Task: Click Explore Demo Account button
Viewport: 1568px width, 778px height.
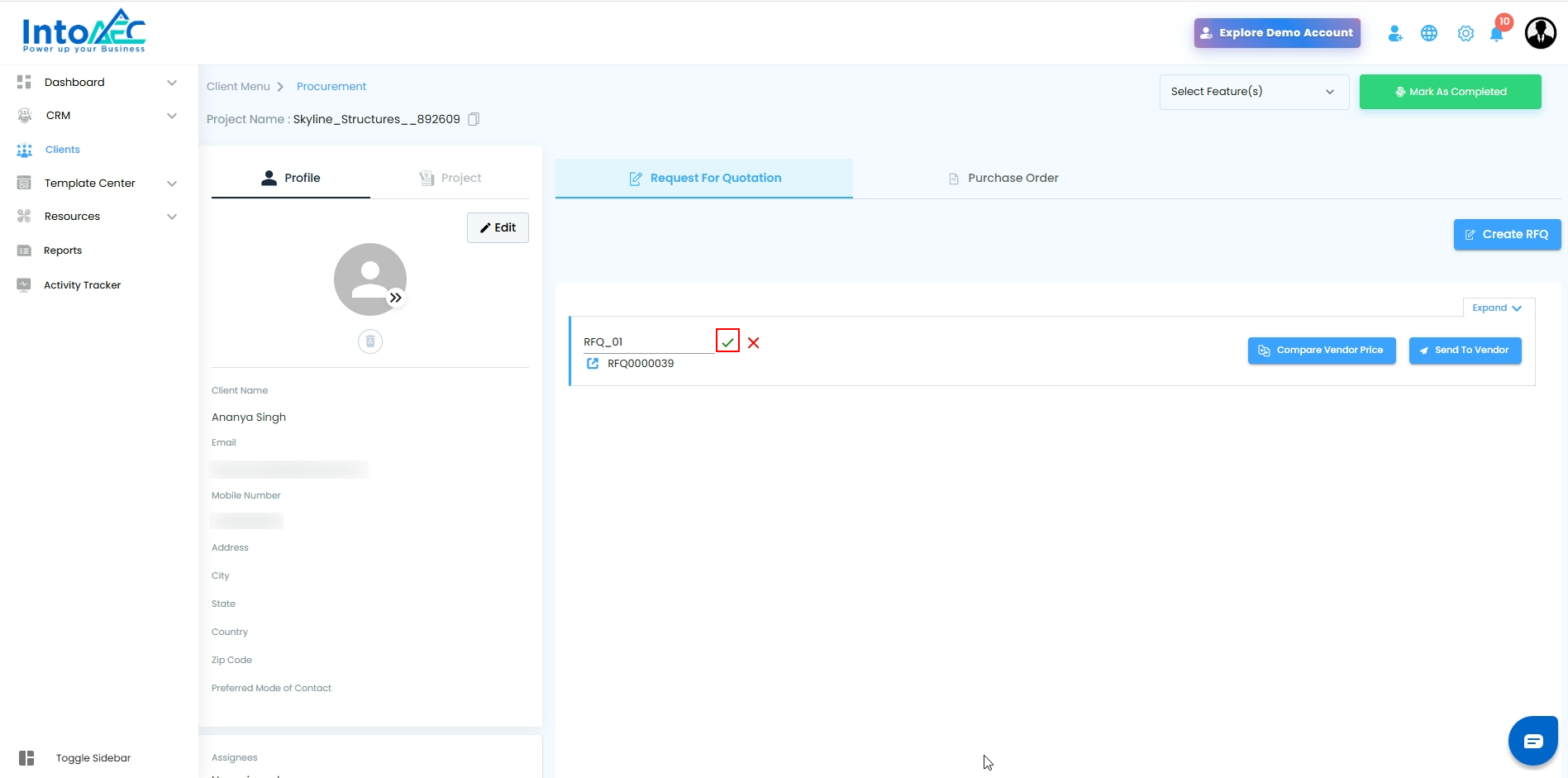Action: pyautogui.click(x=1277, y=33)
